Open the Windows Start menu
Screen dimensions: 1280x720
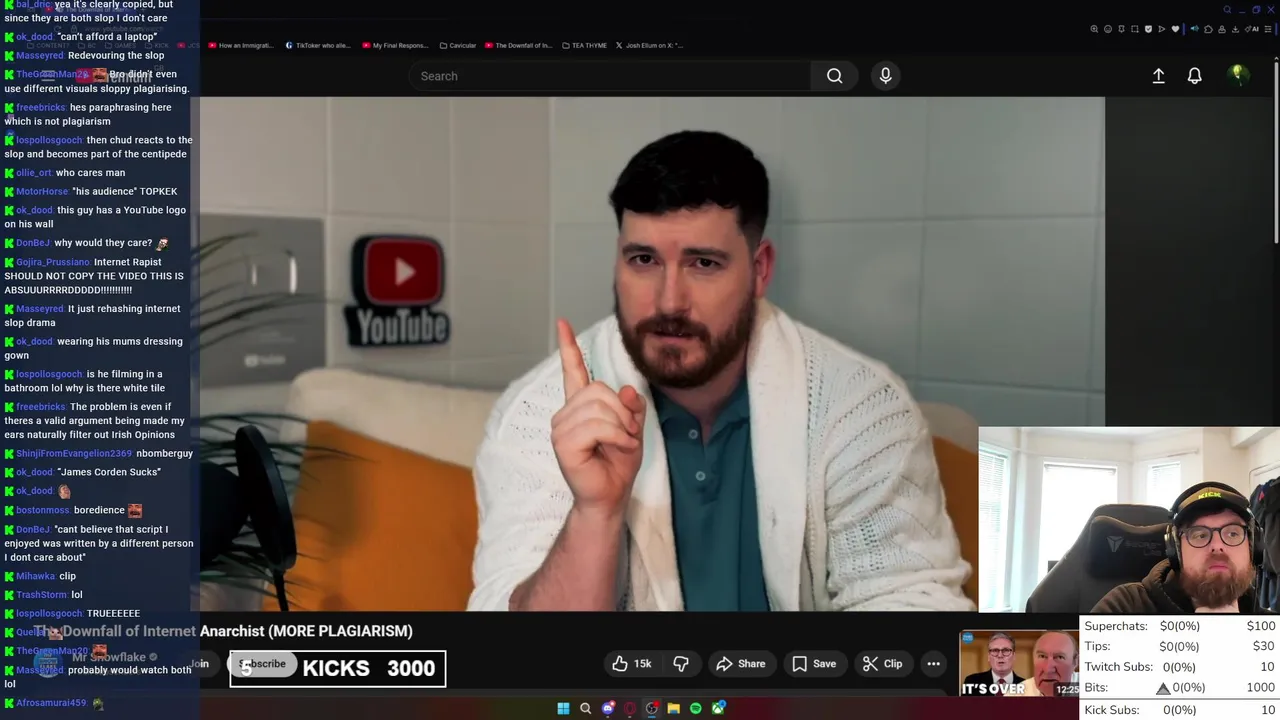[563, 708]
